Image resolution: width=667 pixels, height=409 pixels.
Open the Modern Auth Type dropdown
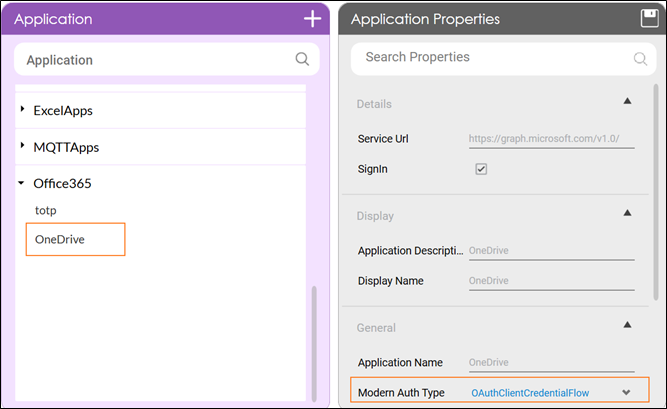626,393
